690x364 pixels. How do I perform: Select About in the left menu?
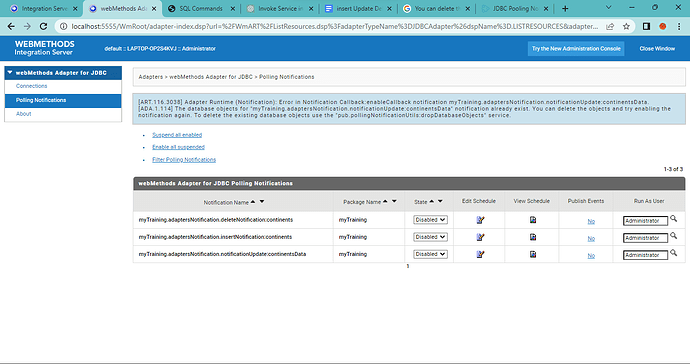click(x=23, y=114)
